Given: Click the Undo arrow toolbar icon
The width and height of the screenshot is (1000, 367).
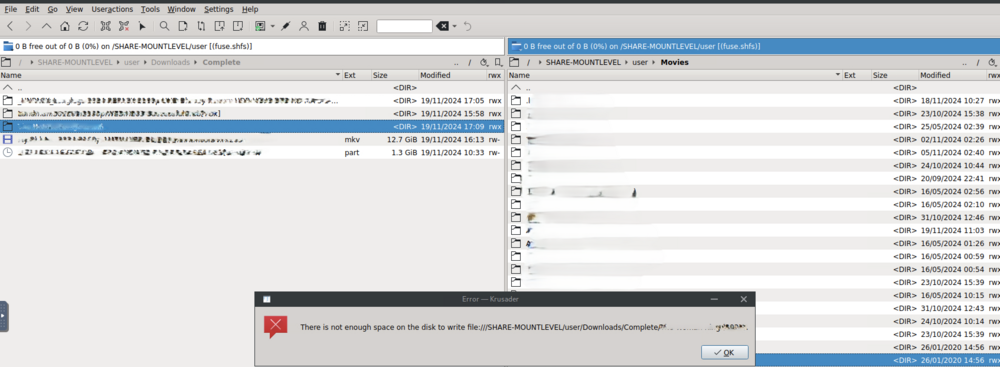Looking at the screenshot, I should point(467,26).
